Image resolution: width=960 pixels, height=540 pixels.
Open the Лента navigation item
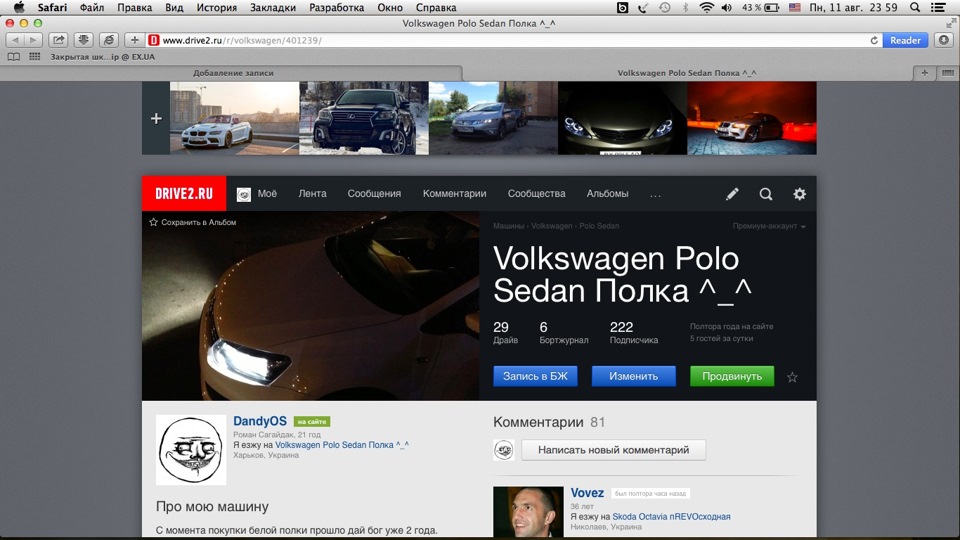(x=312, y=193)
